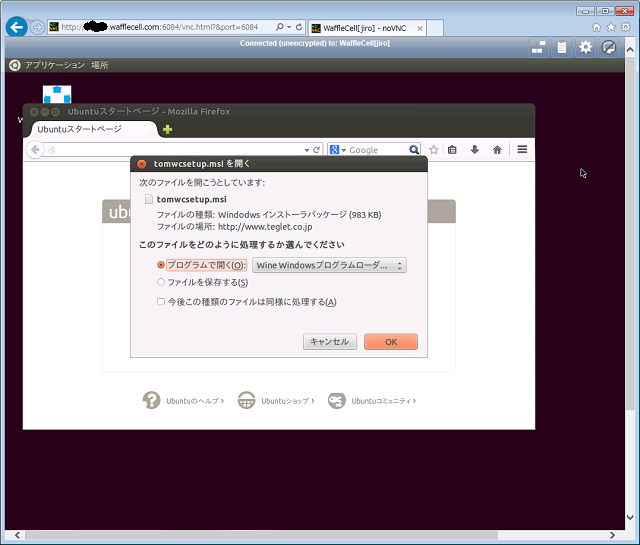Open noVNC clipboard icon

562,47
